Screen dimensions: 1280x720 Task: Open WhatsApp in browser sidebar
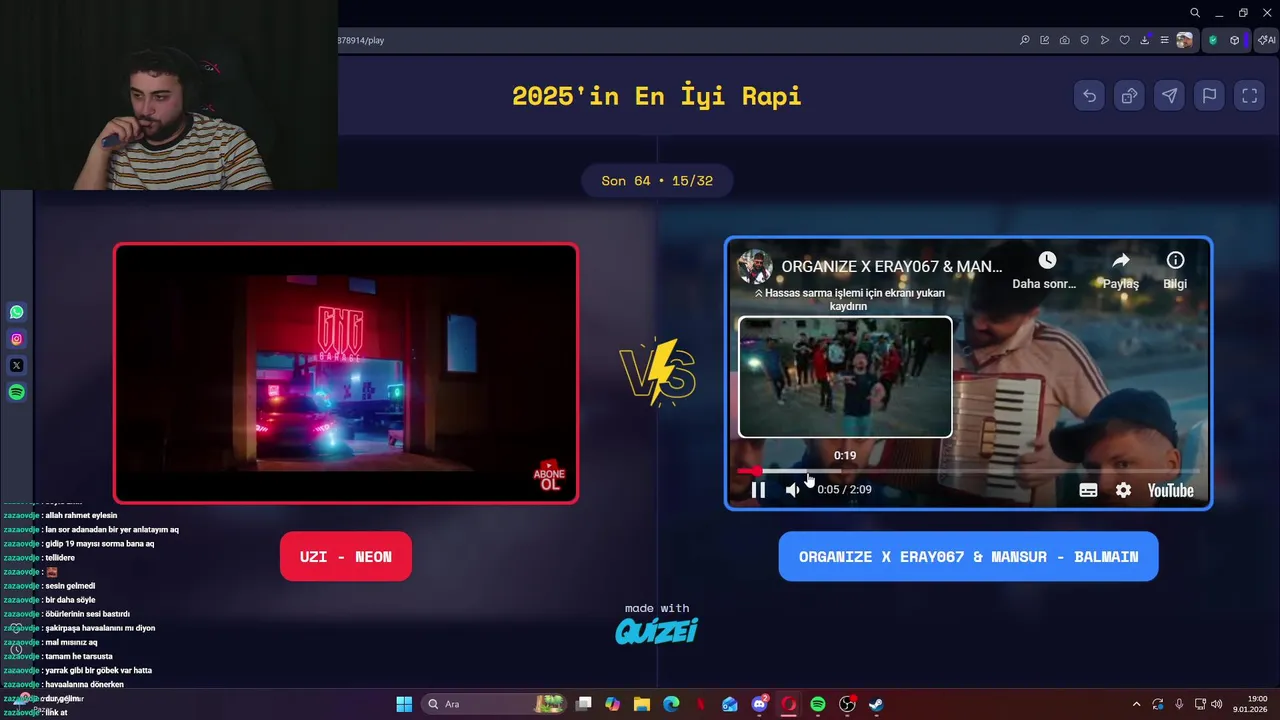coord(16,312)
